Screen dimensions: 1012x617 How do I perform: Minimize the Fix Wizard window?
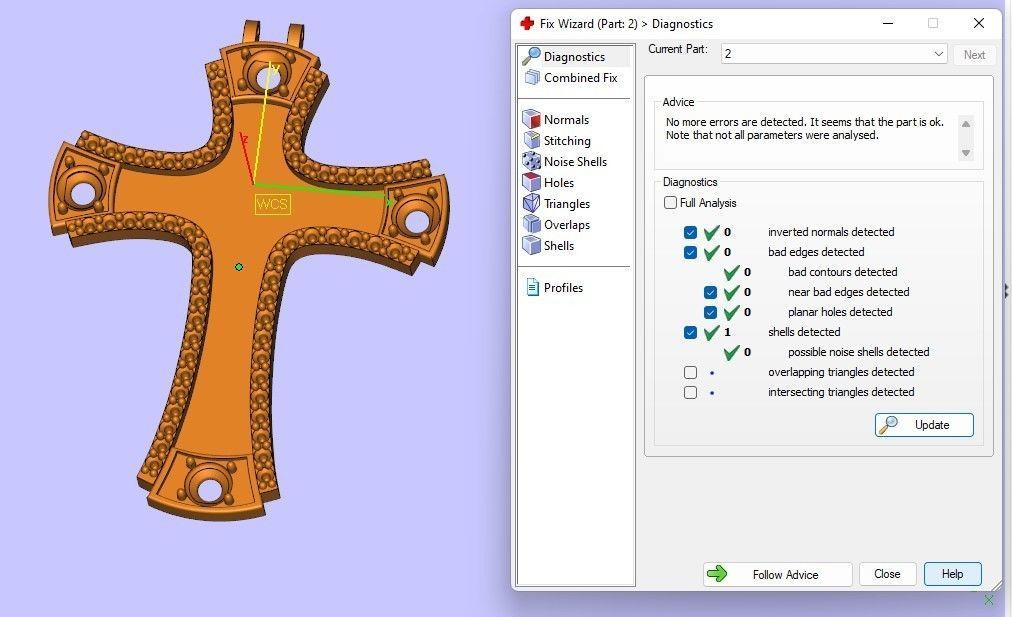[888, 23]
